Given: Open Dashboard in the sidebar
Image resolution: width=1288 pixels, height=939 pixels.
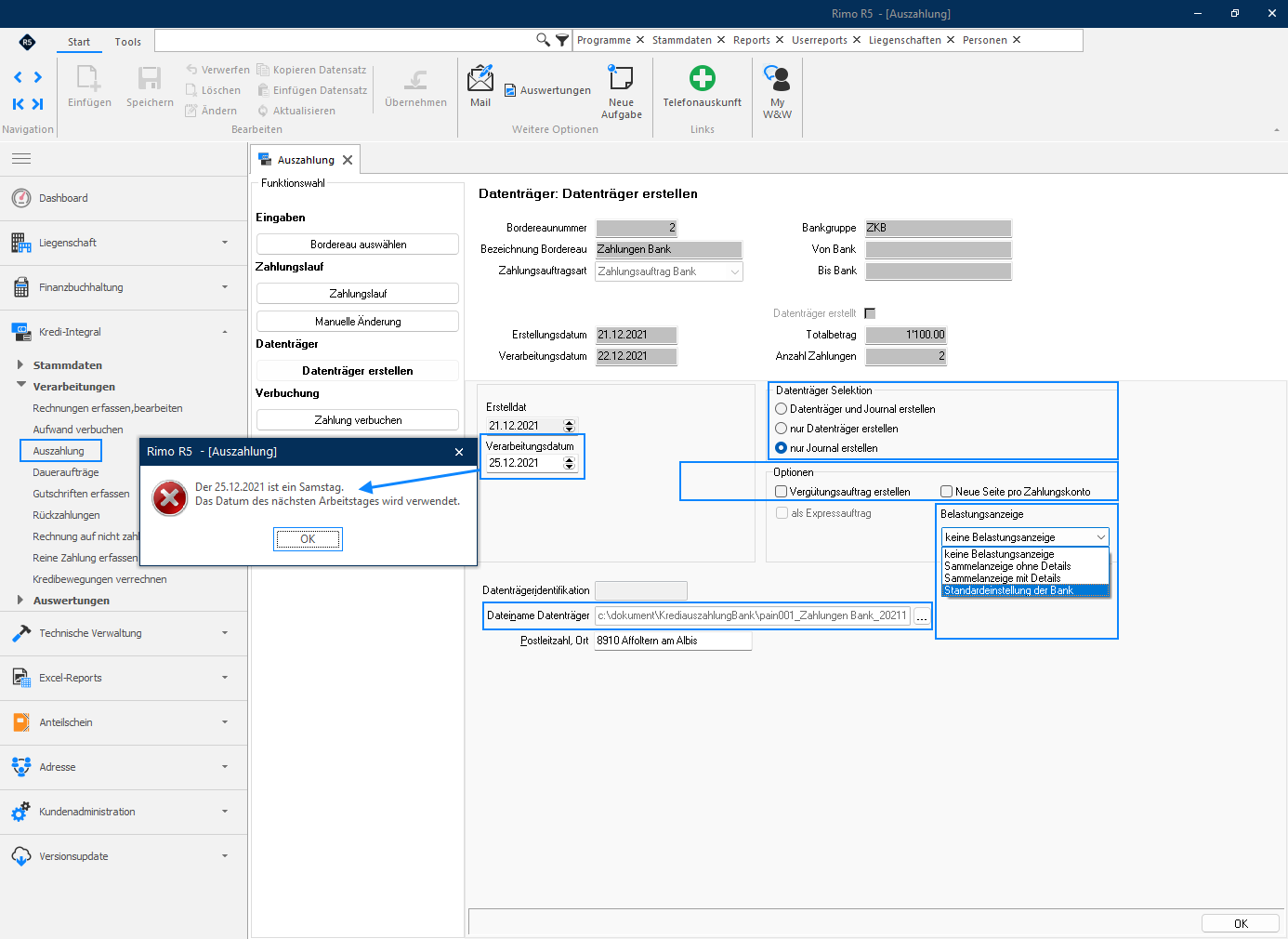Looking at the screenshot, I should pyautogui.click(x=63, y=198).
